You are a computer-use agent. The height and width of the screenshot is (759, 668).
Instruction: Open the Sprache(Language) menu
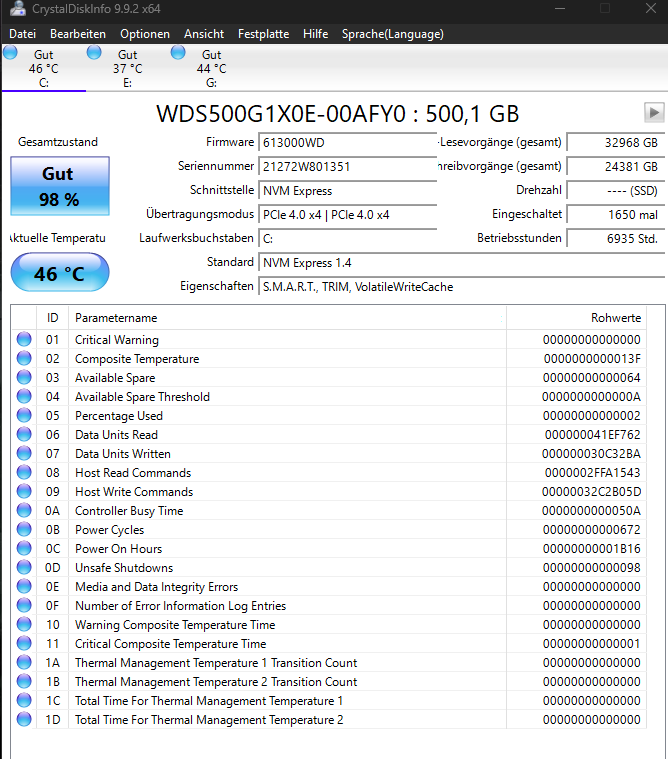click(x=393, y=34)
